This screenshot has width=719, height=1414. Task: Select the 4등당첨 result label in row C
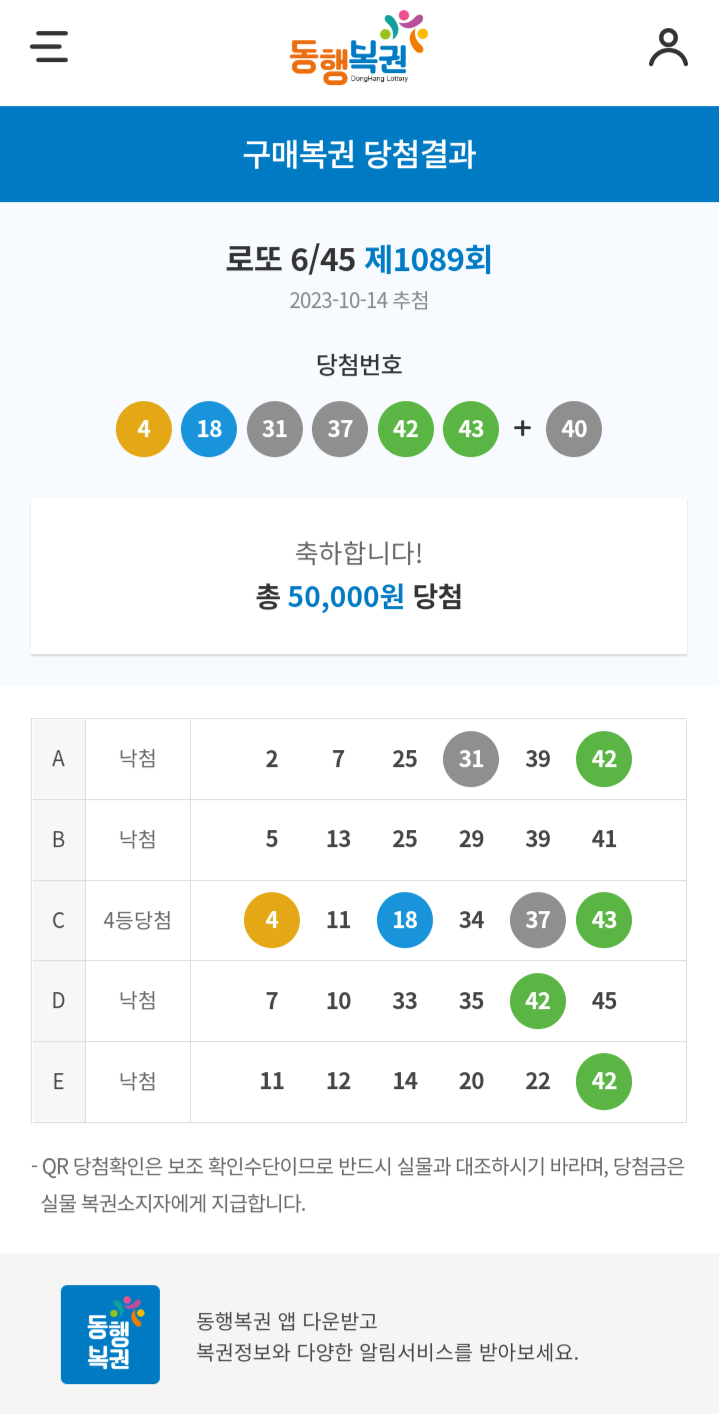[x=138, y=920]
